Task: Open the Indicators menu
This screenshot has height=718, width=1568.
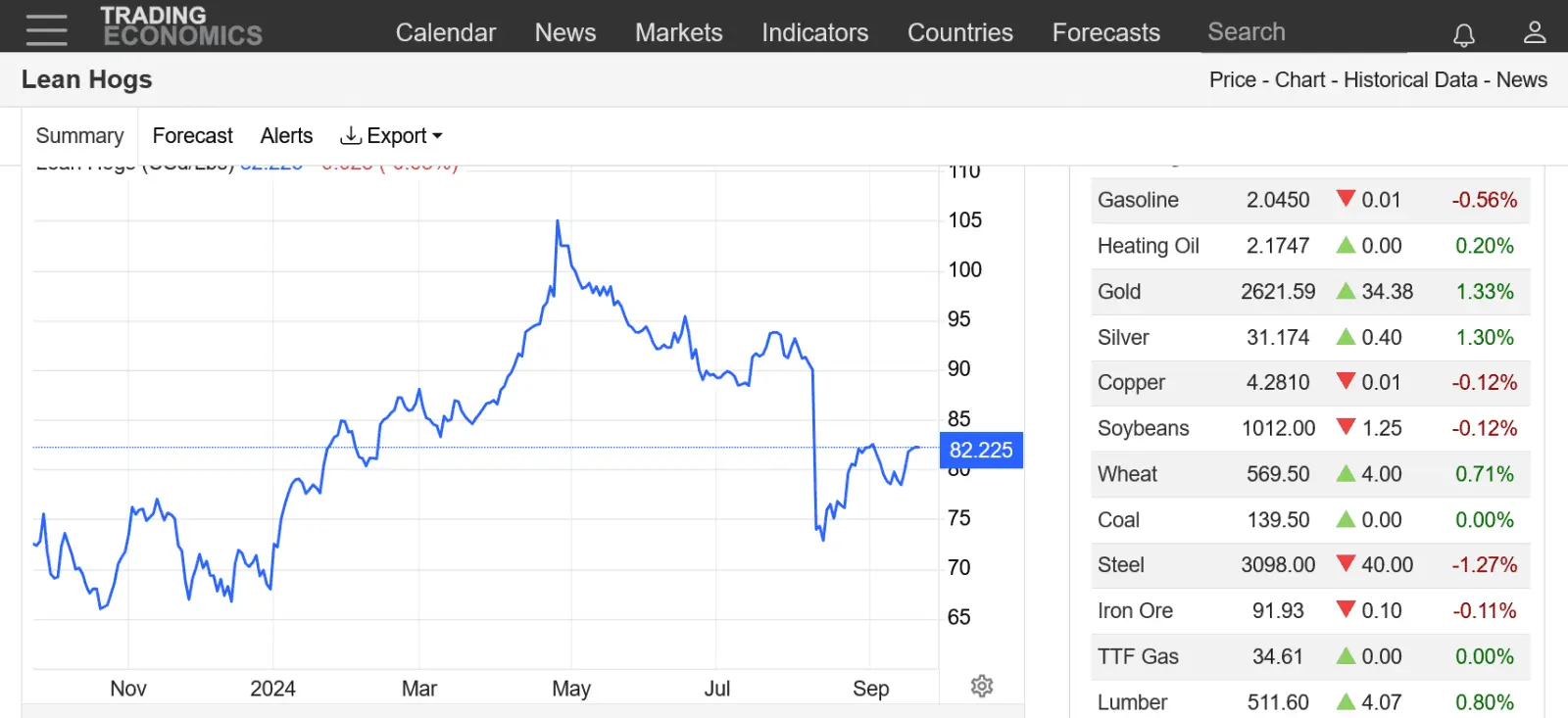Action: coord(814,32)
